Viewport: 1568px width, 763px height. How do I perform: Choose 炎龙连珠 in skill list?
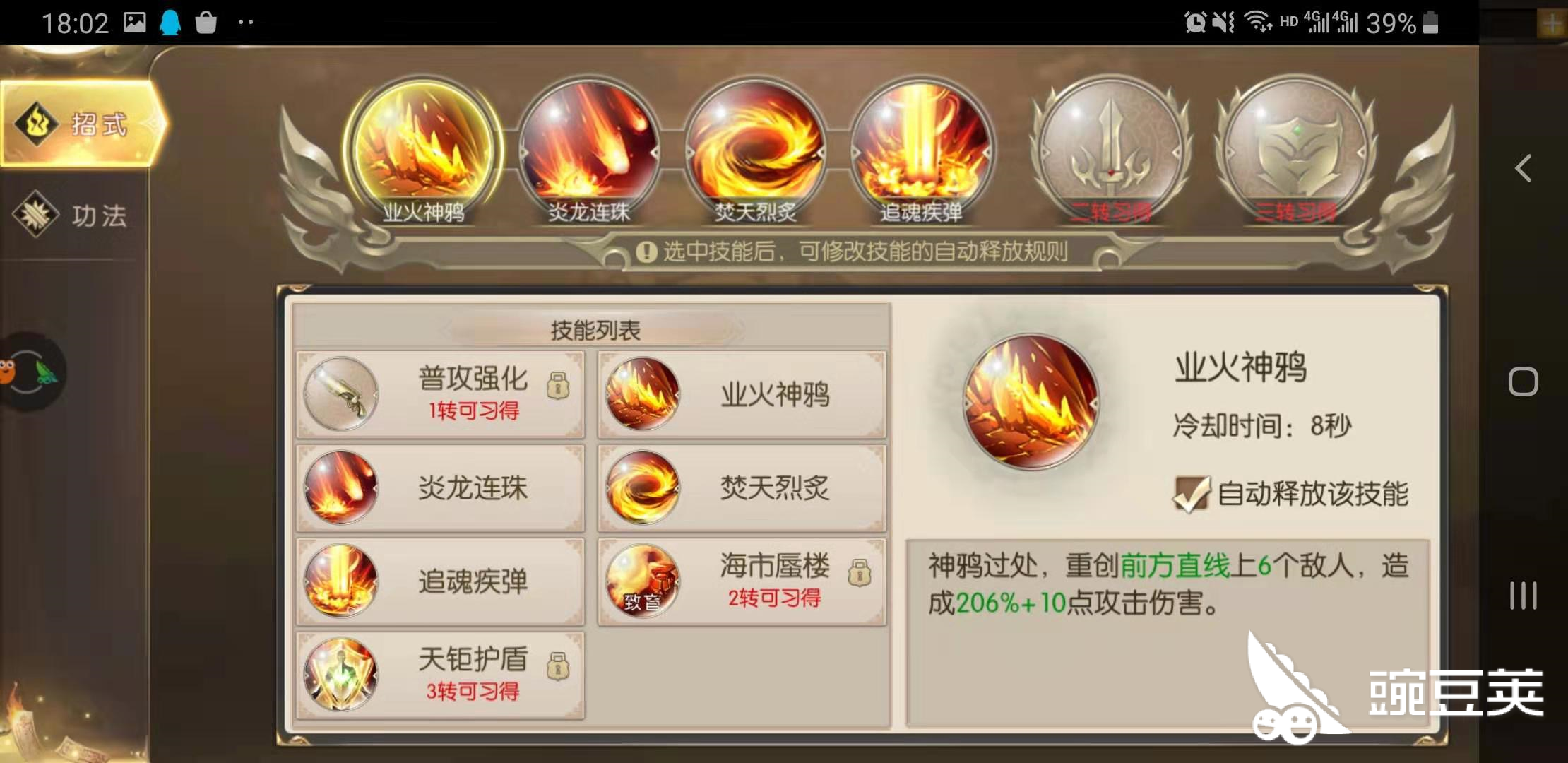pyautogui.click(x=440, y=488)
